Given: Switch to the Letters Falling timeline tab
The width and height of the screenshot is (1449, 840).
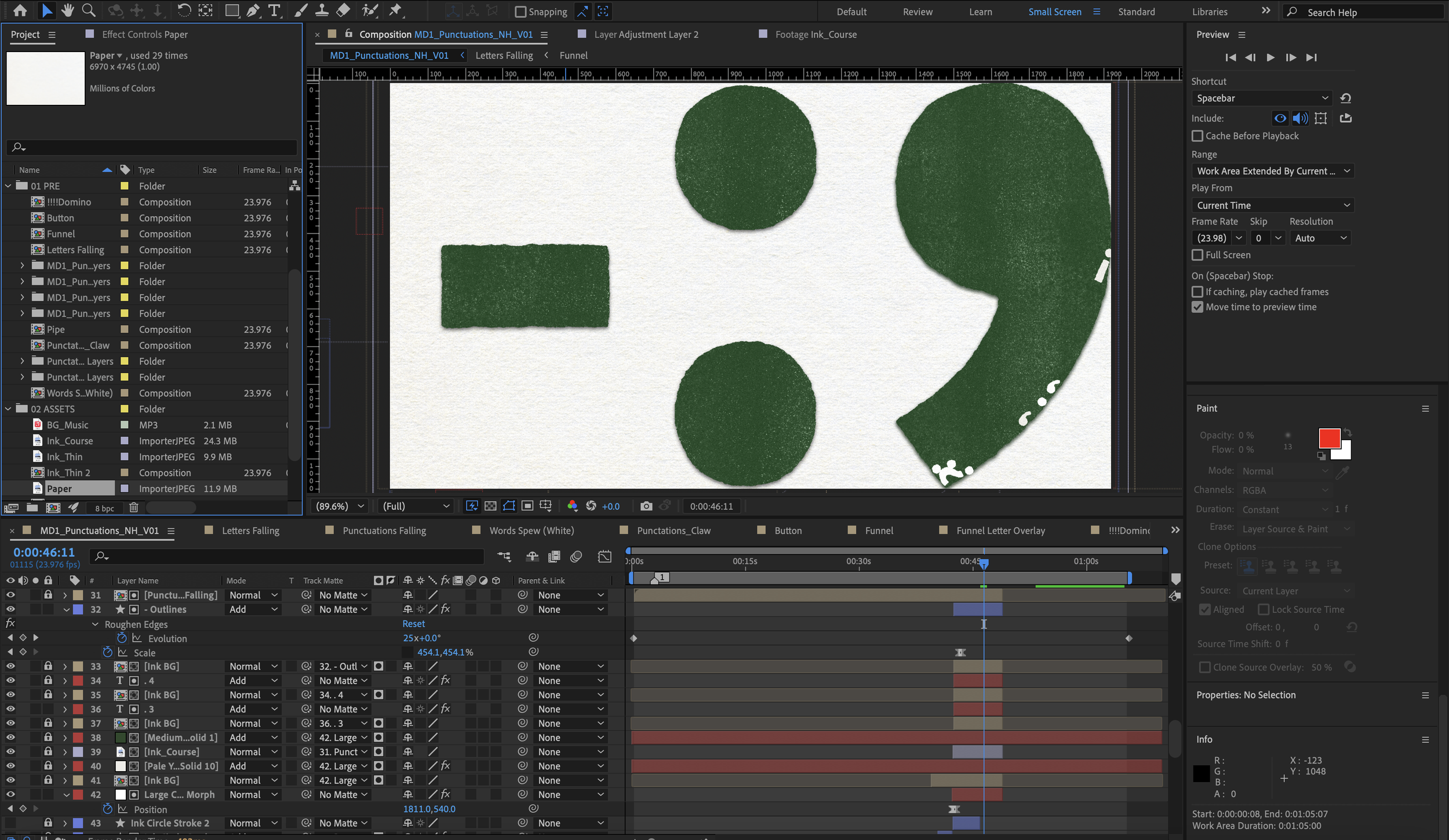Looking at the screenshot, I should pyautogui.click(x=250, y=531).
